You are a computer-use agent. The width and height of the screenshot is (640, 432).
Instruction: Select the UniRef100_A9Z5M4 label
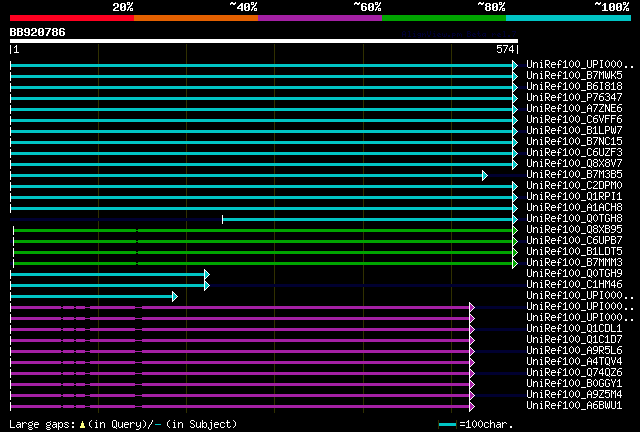(574, 395)
